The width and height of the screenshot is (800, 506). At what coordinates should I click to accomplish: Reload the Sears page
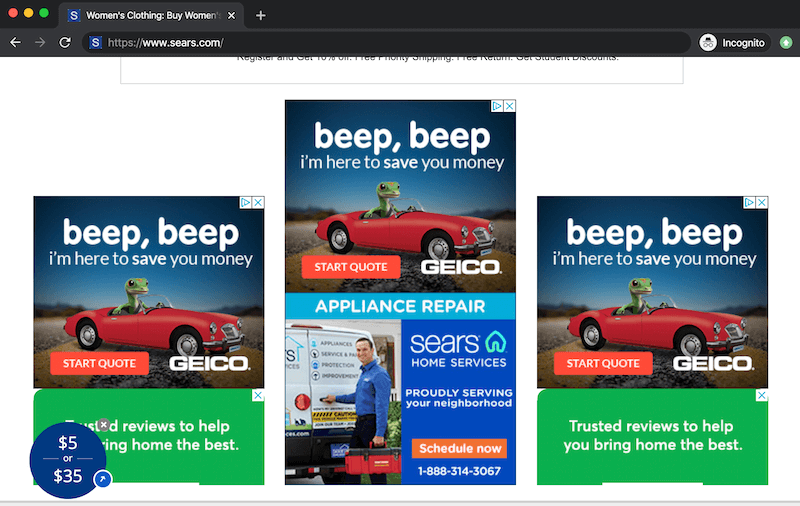click(x=65, y=42)
